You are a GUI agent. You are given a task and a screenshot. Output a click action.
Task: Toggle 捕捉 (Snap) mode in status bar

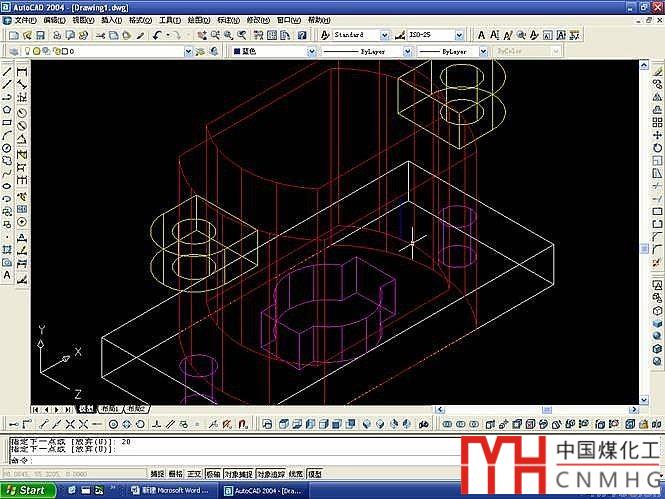(157, 473)
